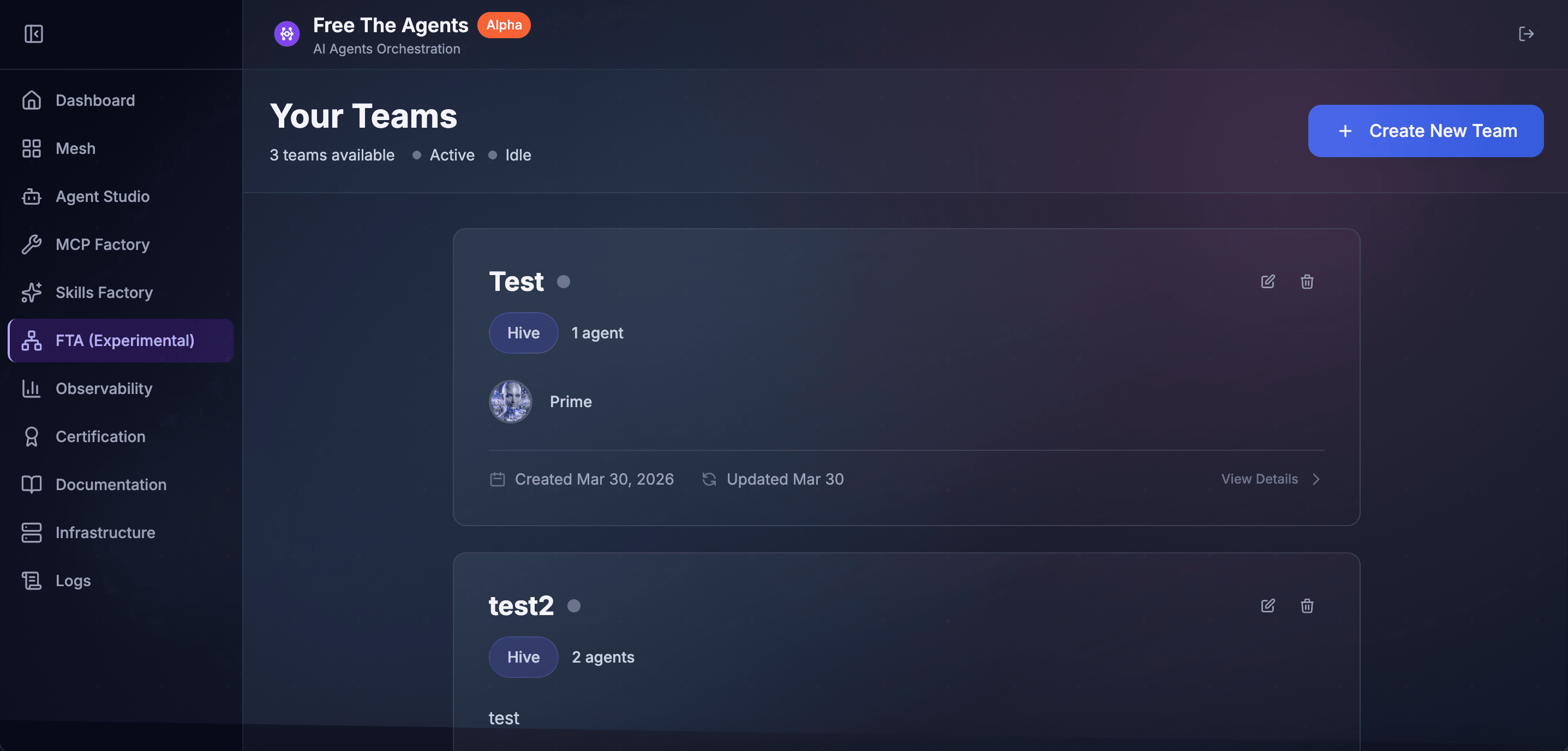The image size is (1568, 751).
Task: Open Skills Factory
Action: click(104, 293)
